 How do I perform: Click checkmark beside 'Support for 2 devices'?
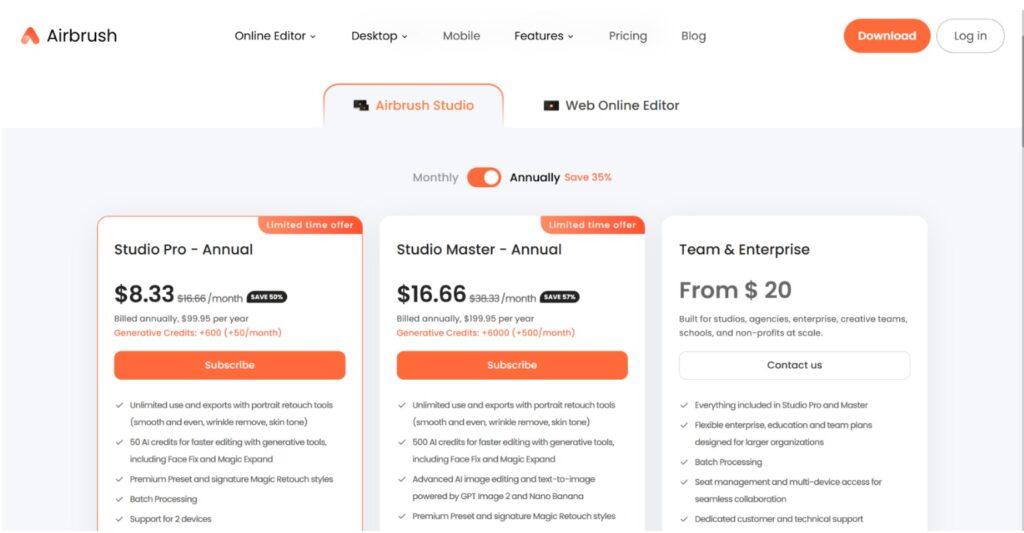(x=120, y=519)
